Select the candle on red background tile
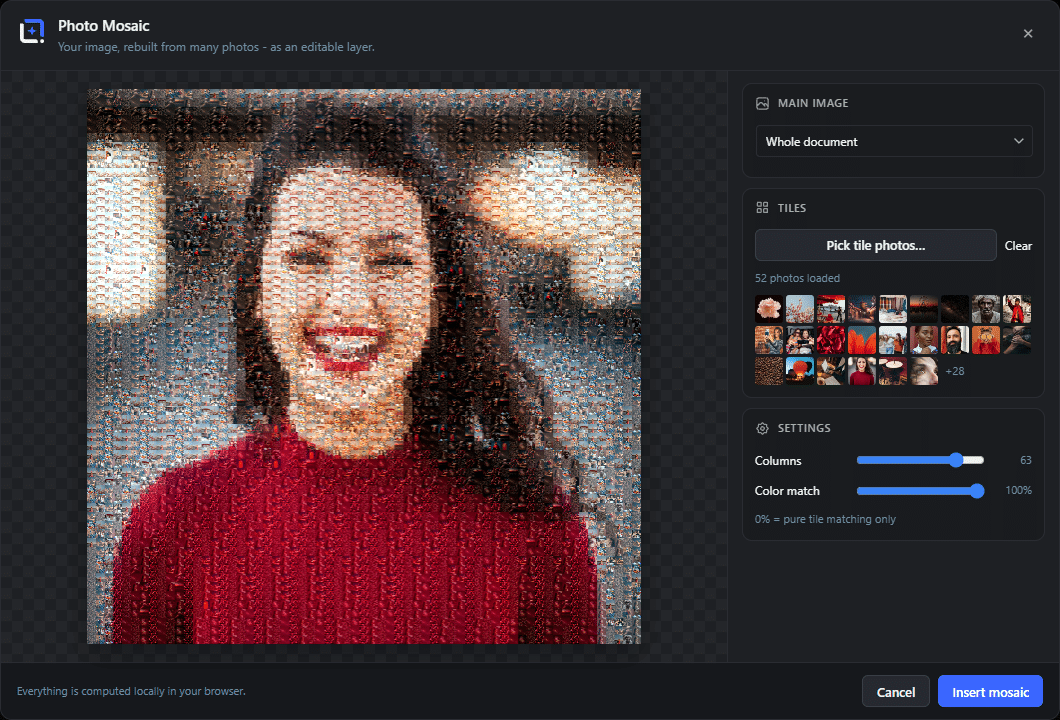This screenshot has height=720, width=1060. pos(893,371)
